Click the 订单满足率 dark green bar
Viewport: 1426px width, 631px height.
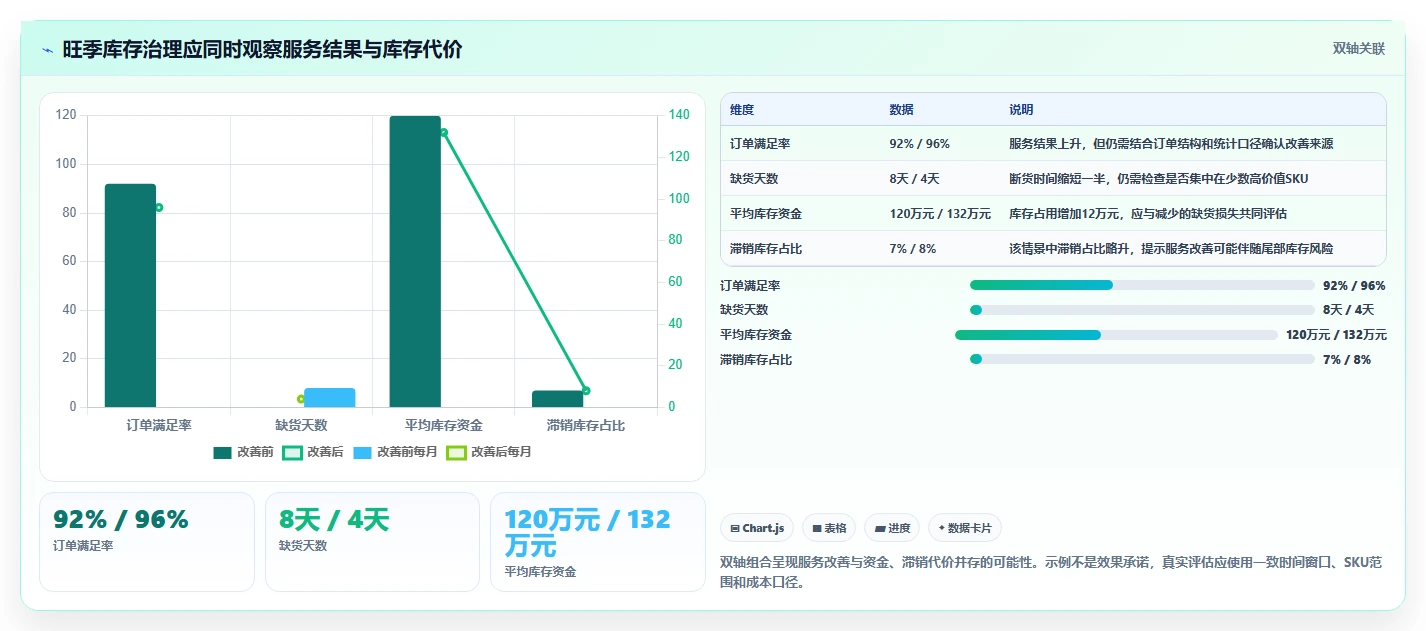click(130, 295)
